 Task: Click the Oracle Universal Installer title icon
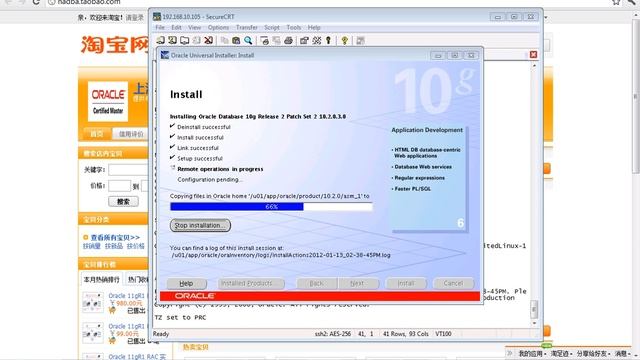[x=165, y=55]
